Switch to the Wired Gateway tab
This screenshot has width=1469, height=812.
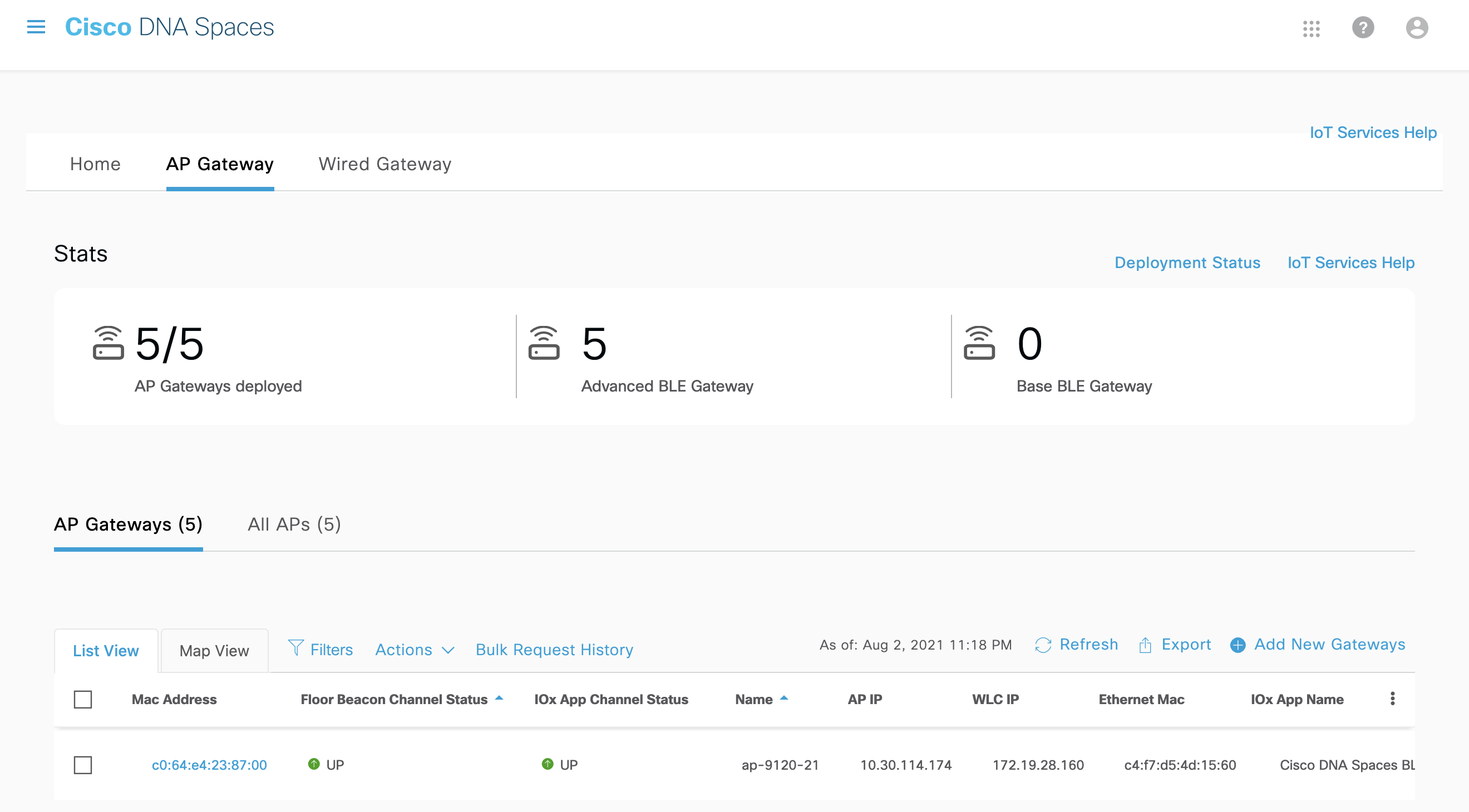tap(385, 164)
